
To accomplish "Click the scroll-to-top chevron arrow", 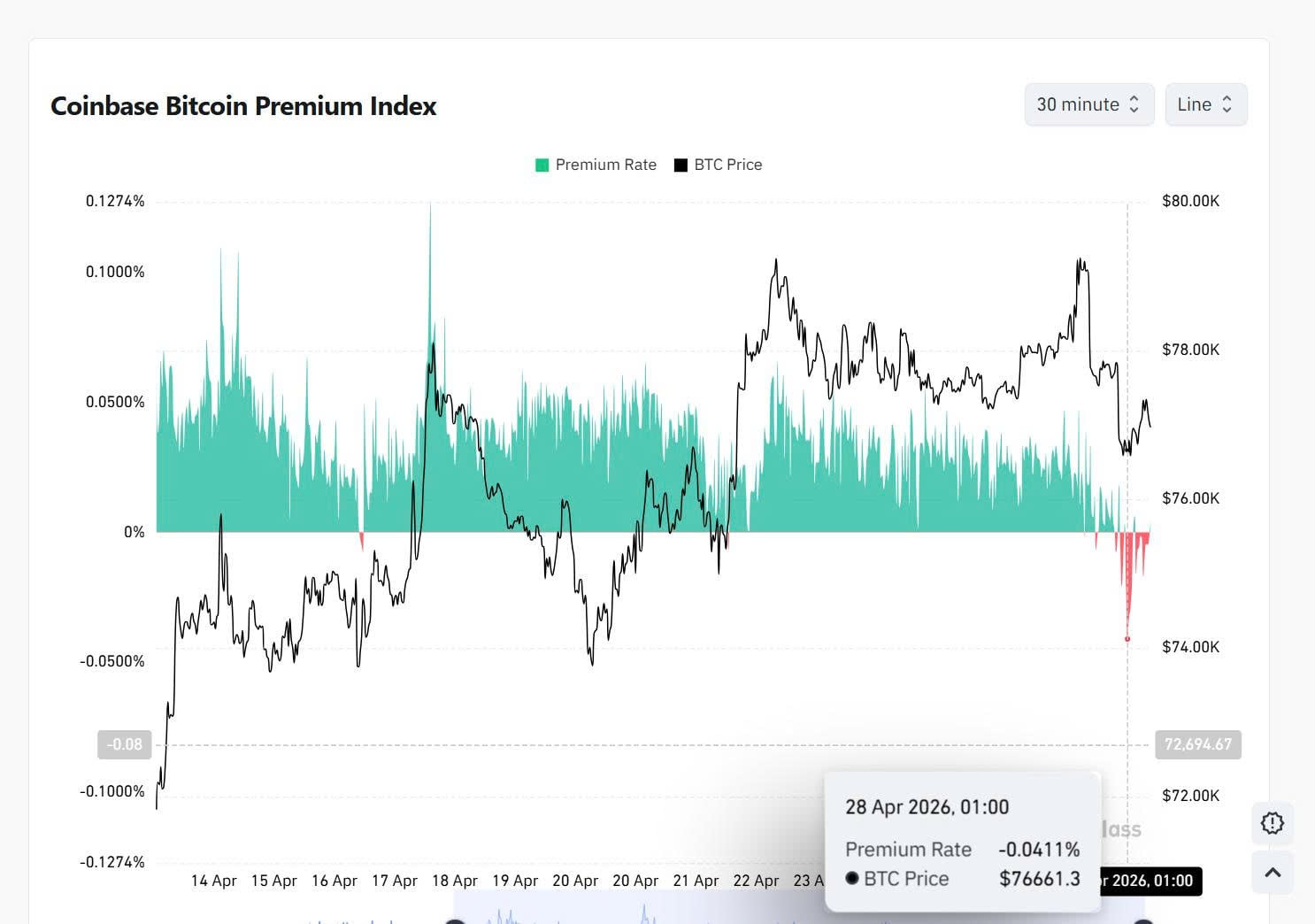I will click(x=1272, y=873).
